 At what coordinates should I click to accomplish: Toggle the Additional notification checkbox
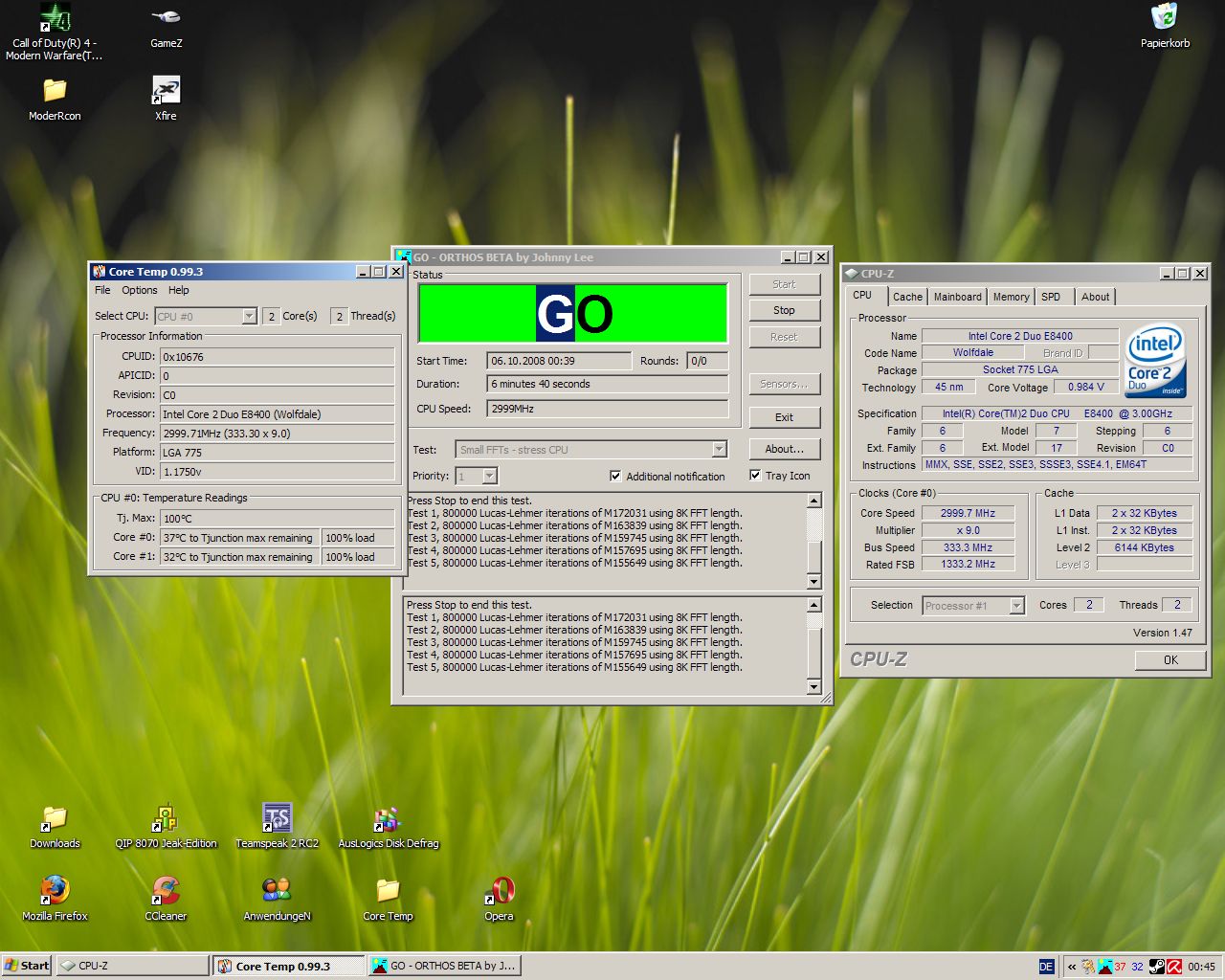pyautogui.click(x=615, y=476)
